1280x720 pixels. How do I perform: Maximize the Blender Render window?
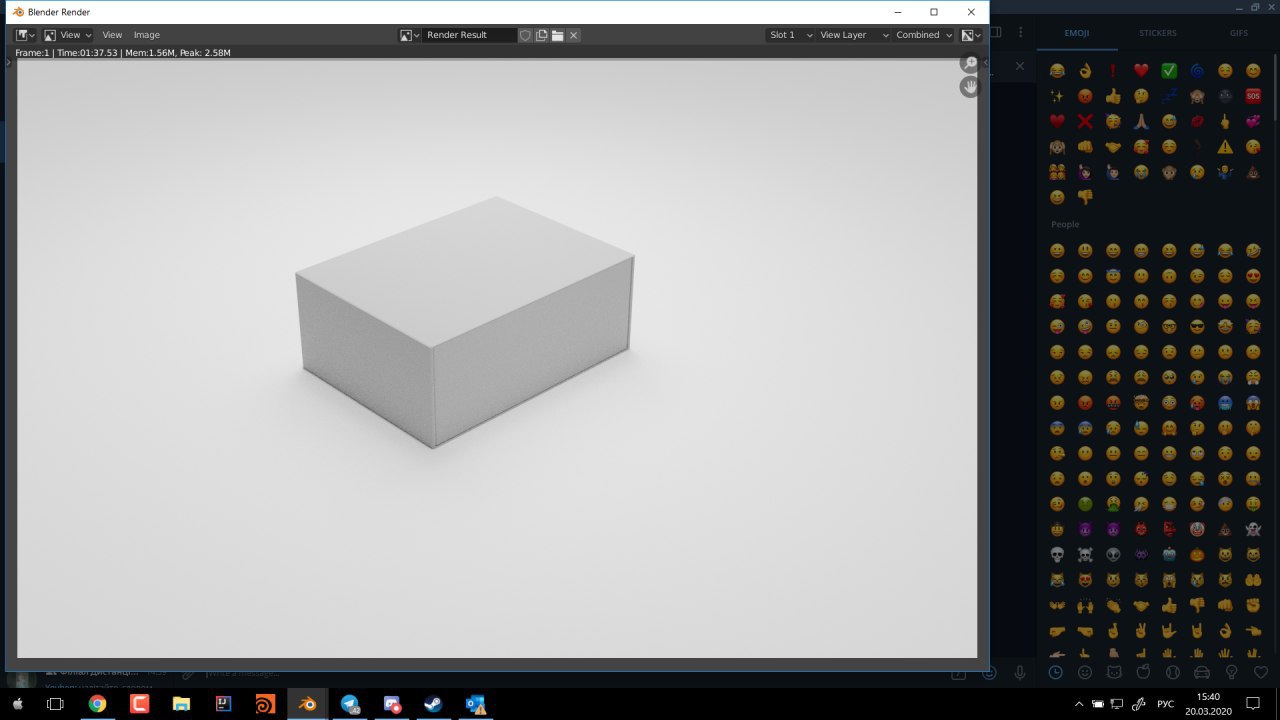pos(934,12)
